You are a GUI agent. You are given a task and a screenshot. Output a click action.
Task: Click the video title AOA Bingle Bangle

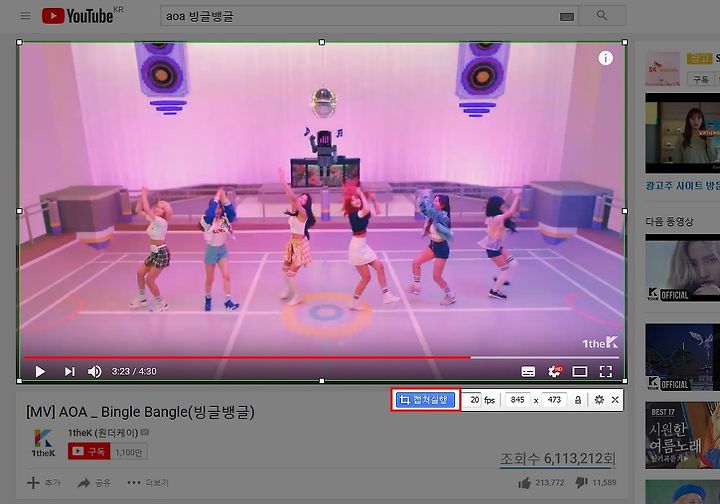coord(140,412)
